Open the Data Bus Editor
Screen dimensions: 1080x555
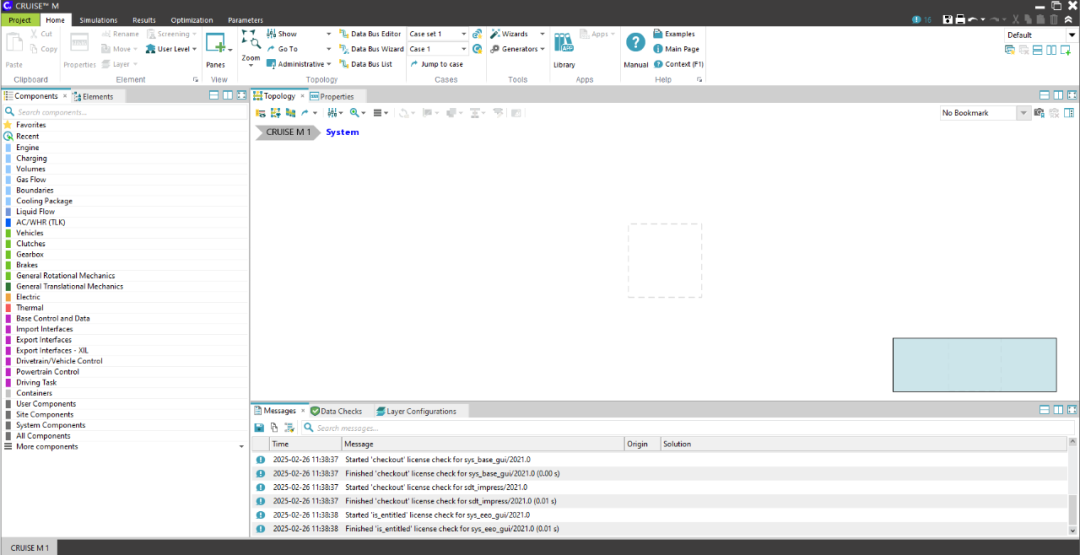(369, 34)
